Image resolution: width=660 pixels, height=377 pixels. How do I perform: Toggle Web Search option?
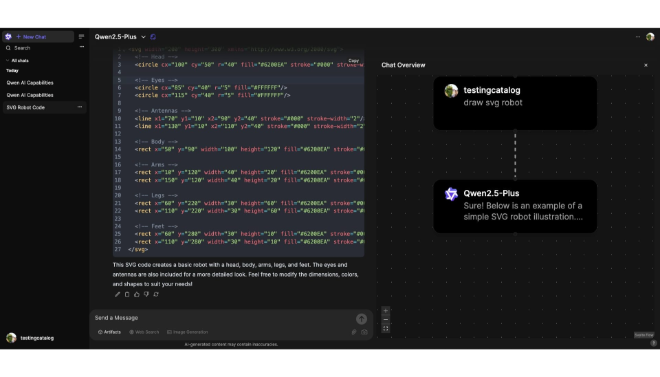pyautogui.click(x=144, y=332)
